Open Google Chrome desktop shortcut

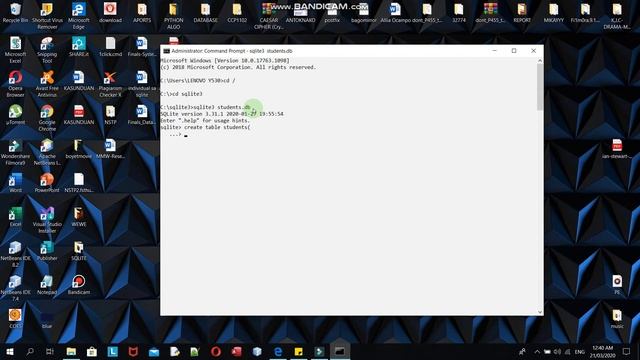point(47,118)
